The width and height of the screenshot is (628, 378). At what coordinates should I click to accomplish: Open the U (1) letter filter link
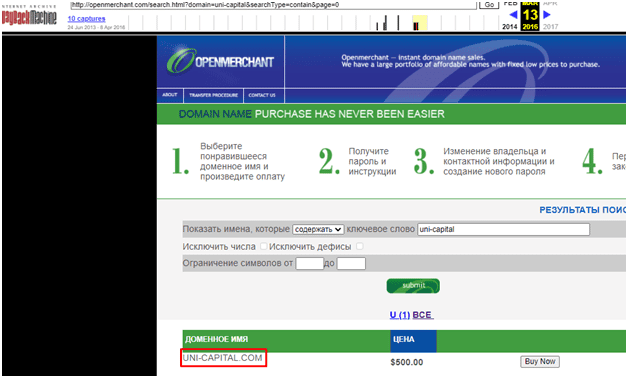400,315
